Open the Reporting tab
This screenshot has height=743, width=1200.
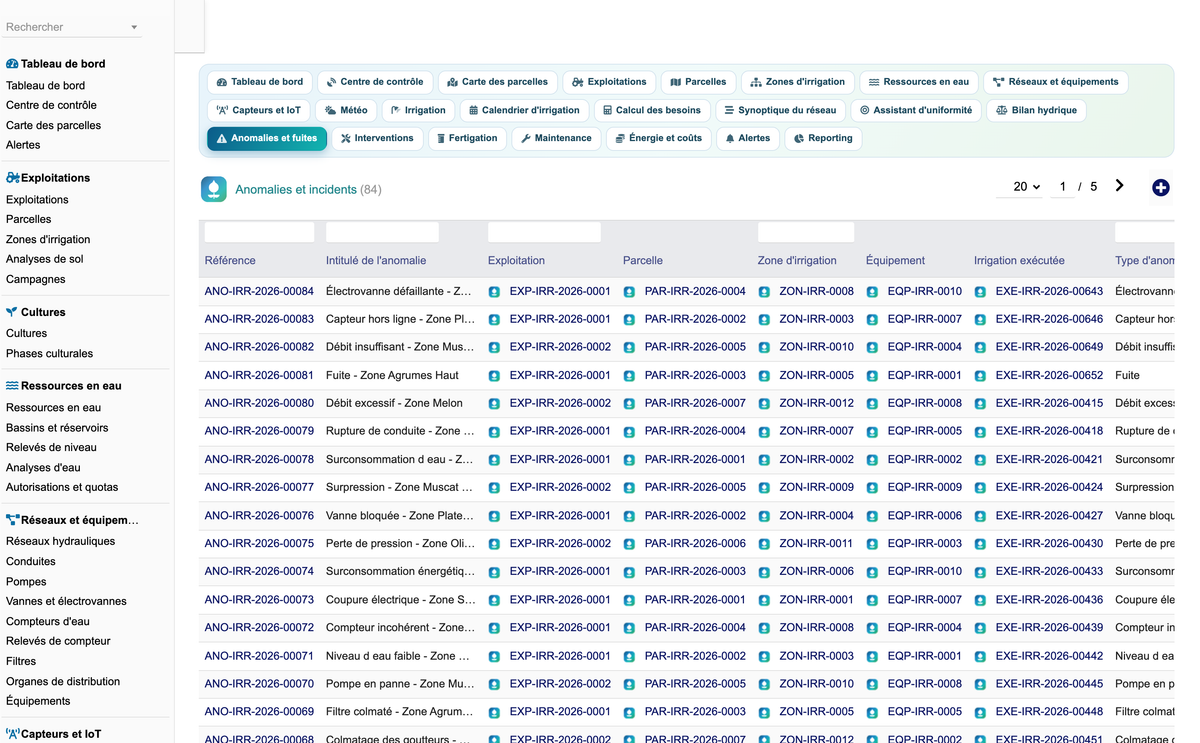823,138
